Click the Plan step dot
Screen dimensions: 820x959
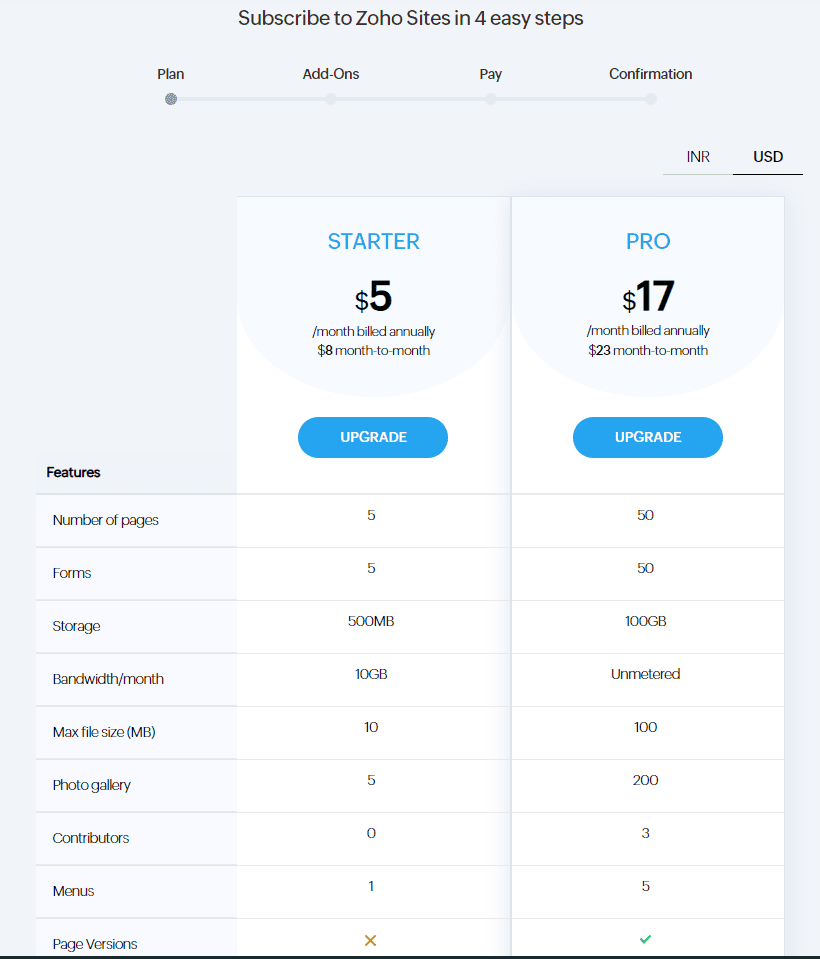coord(171,99)
